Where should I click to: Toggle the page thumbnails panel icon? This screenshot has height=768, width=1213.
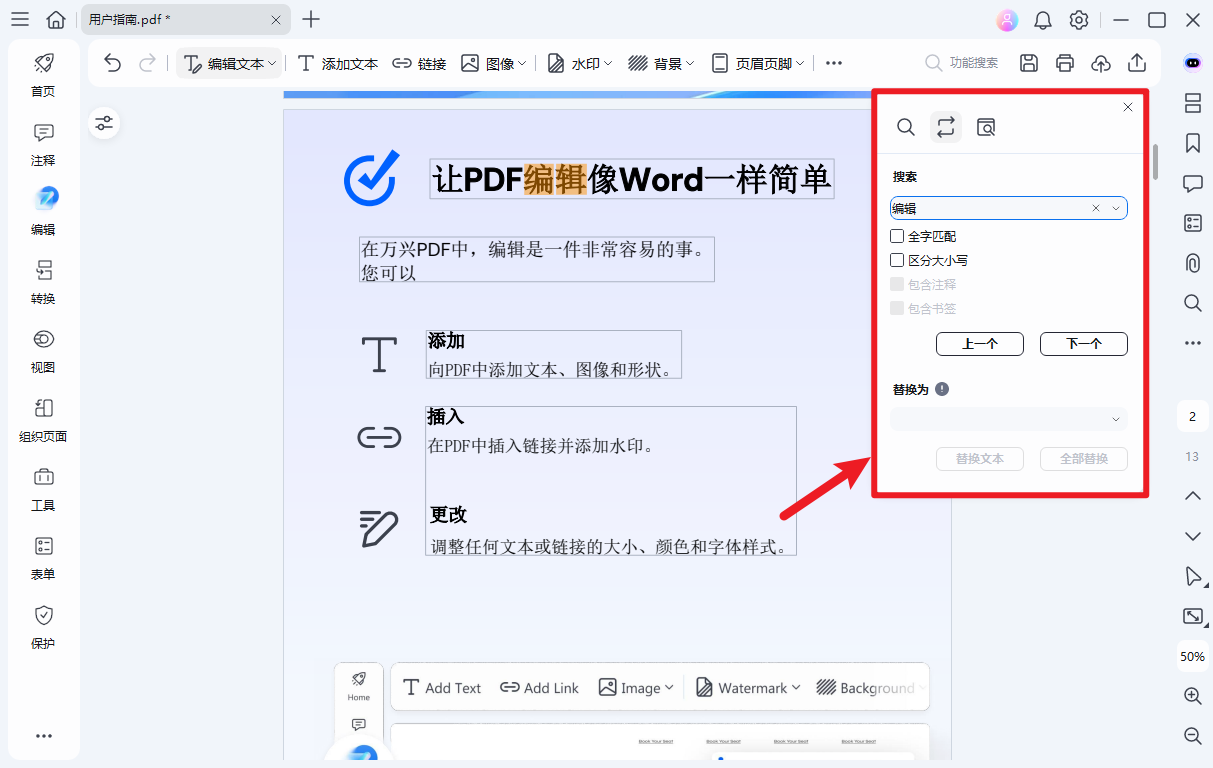pyautogui.click(x=1192, y=103)
